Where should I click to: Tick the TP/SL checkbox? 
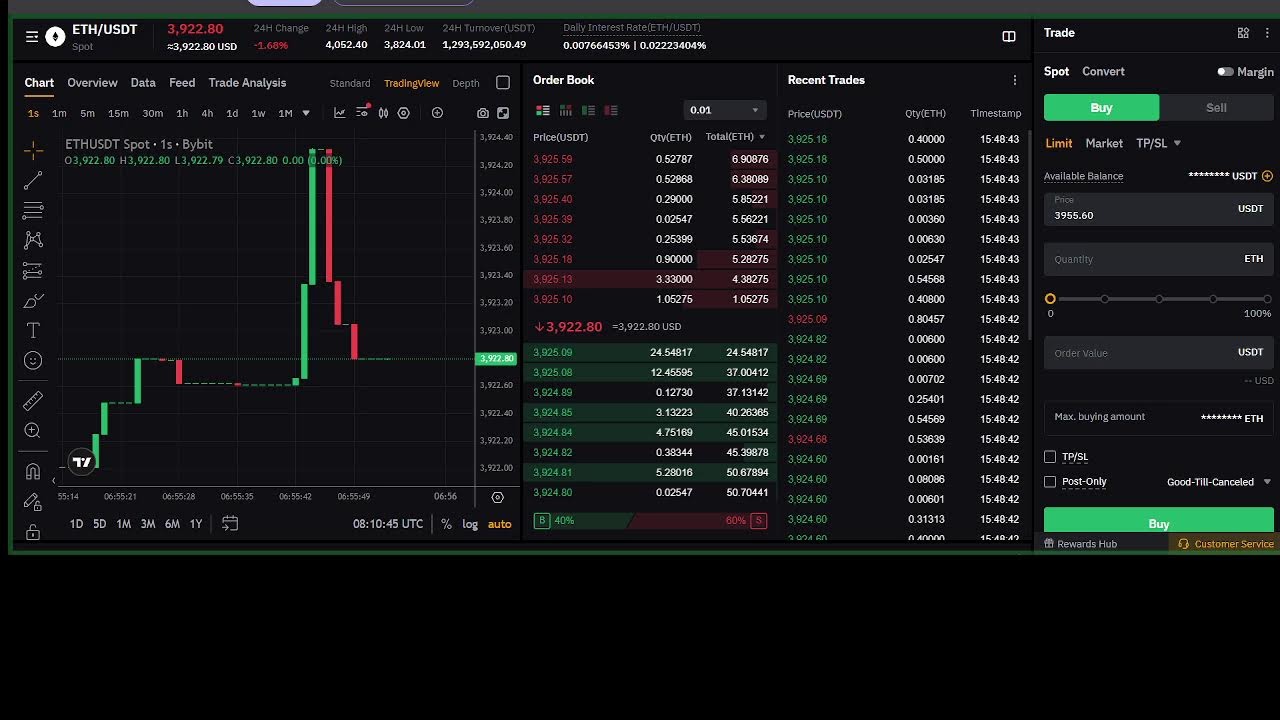[1050, 457]
